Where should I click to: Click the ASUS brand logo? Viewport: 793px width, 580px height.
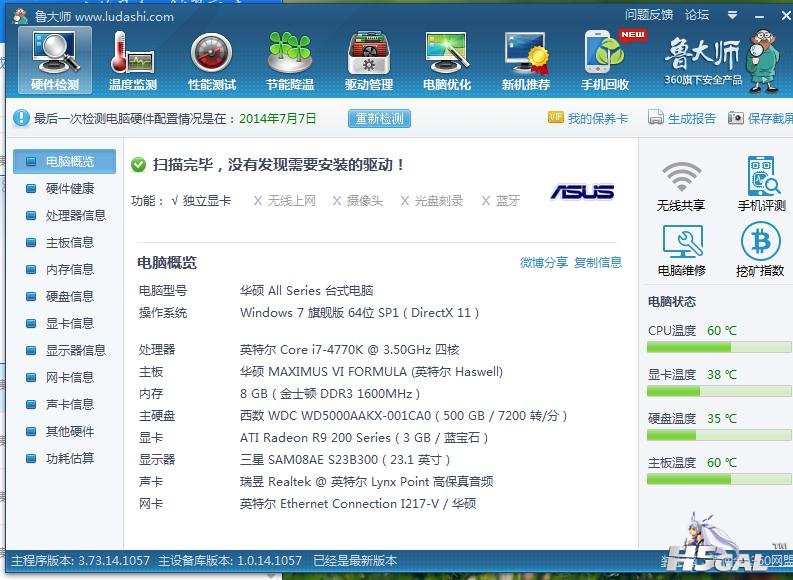583,192
